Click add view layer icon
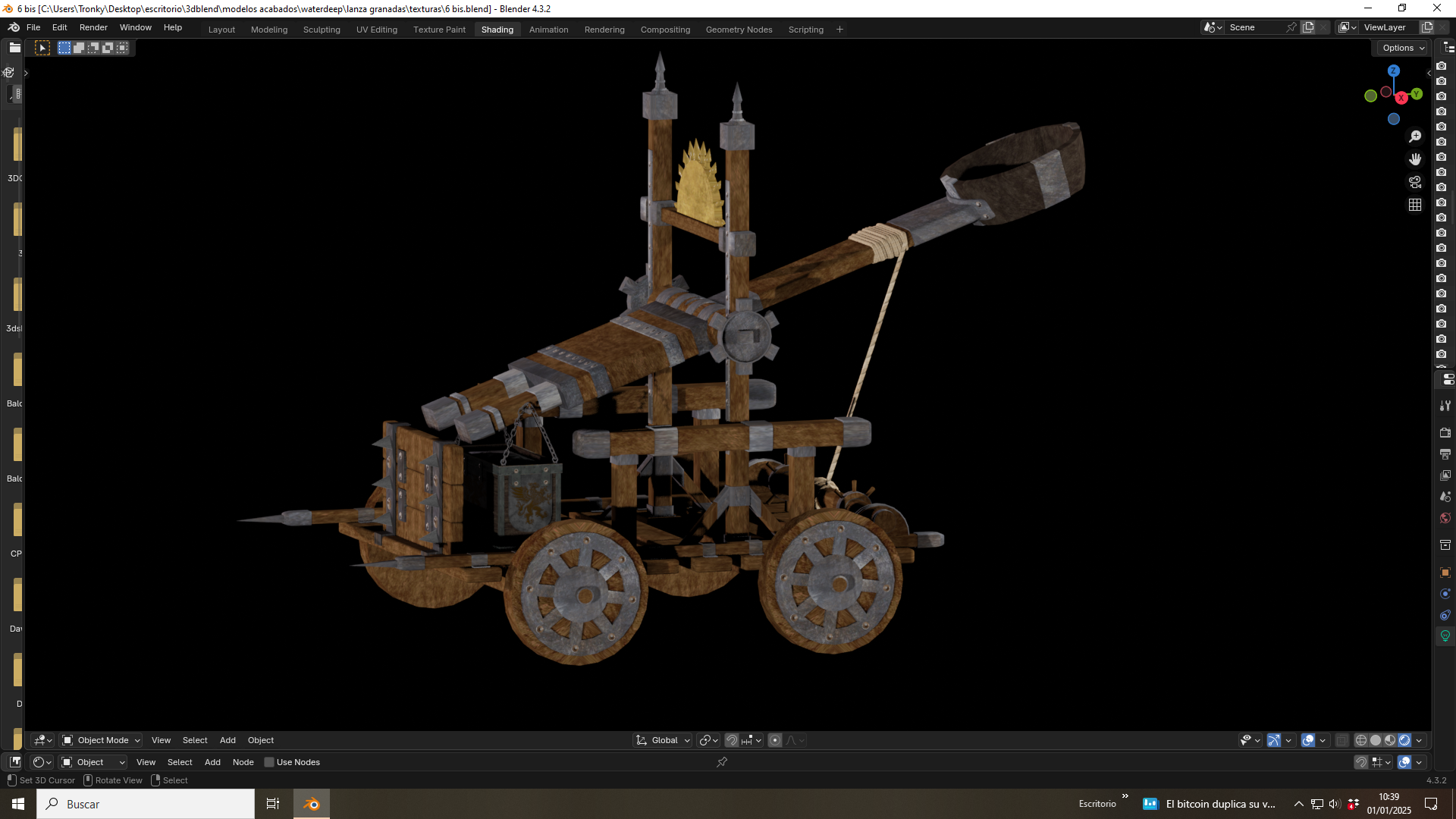 tap(1427, 27)
